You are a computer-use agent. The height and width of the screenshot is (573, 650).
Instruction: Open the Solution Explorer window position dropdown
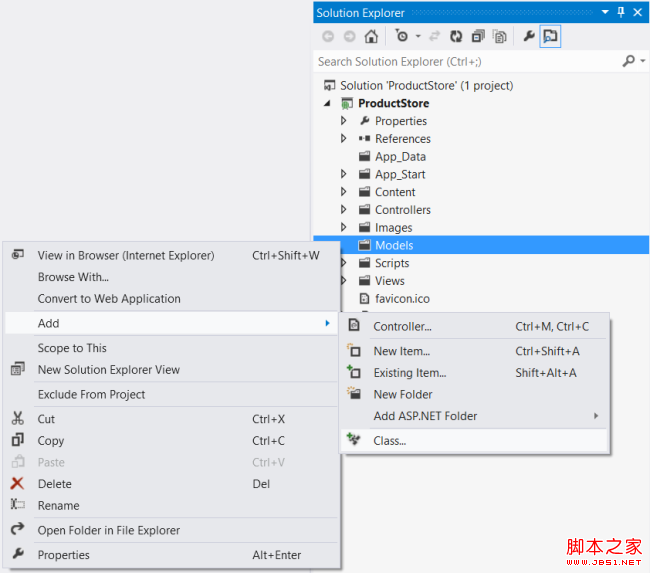604,12
